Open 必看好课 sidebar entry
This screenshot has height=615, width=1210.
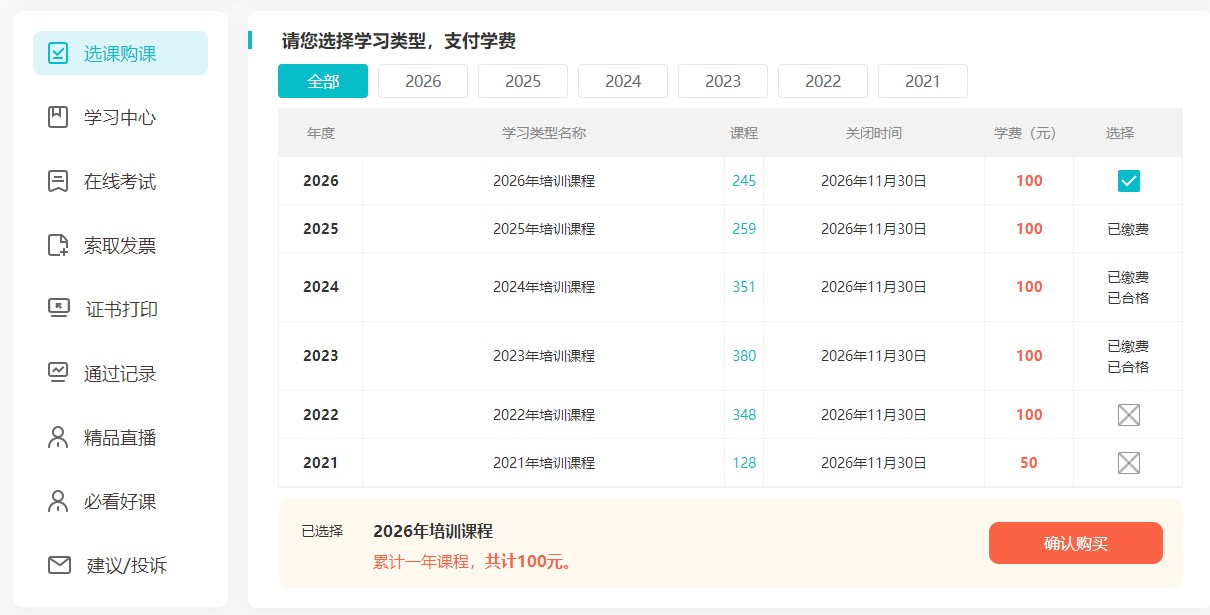(x=120, y=501)
